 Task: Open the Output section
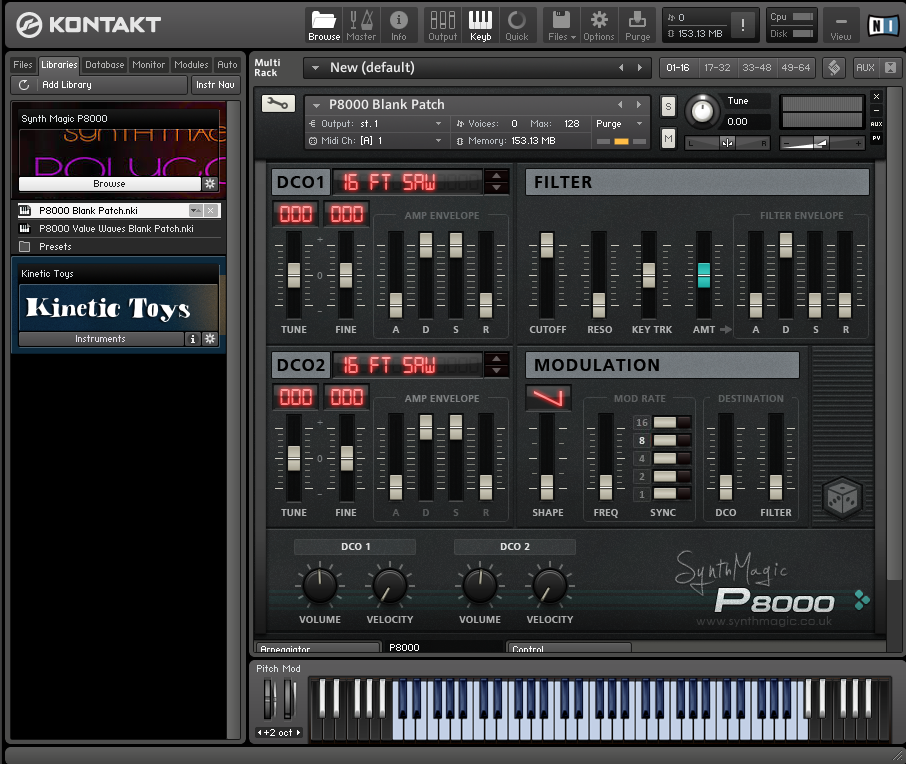click(443, 26)
